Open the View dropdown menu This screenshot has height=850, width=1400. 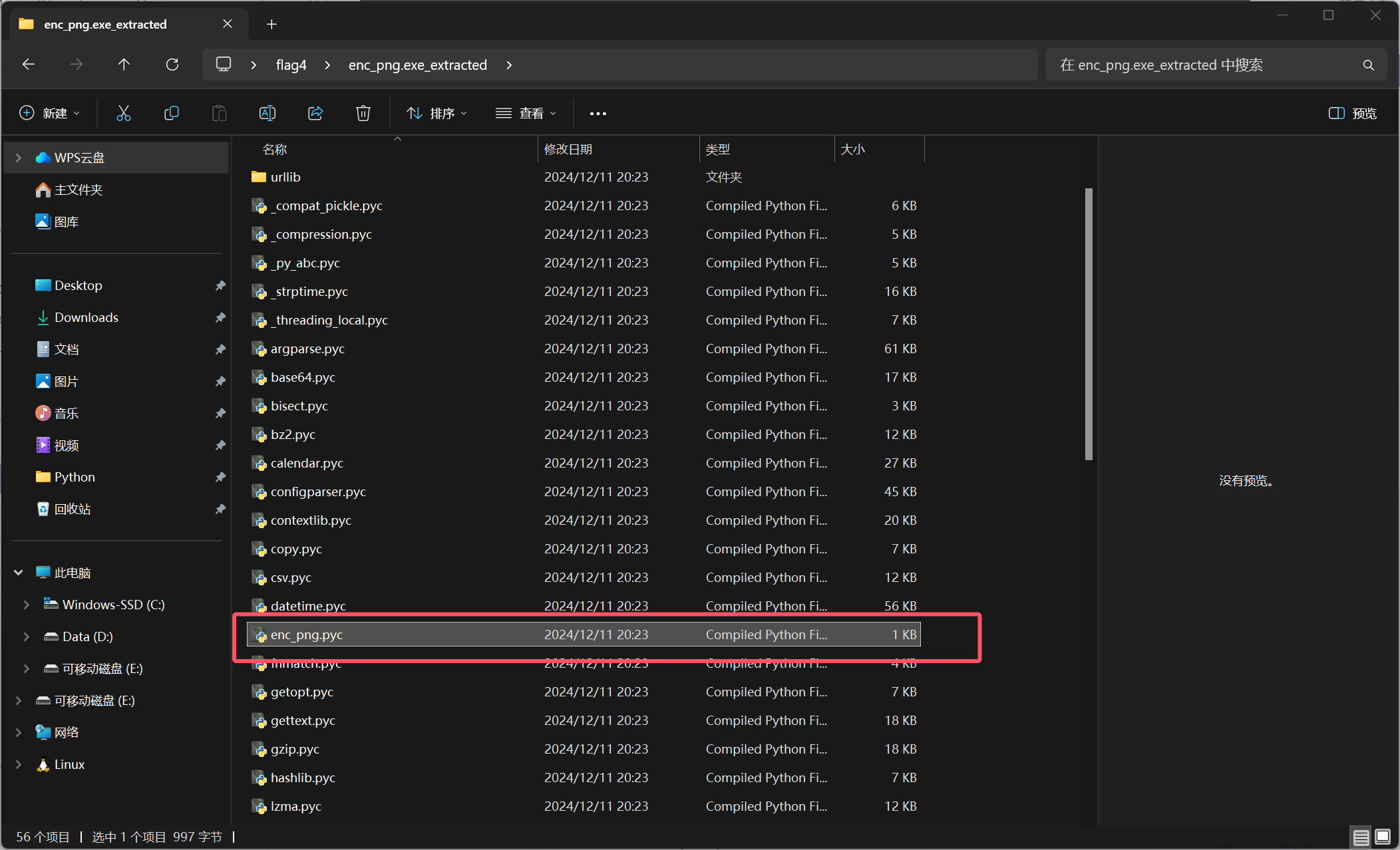(x=526, y=113)
